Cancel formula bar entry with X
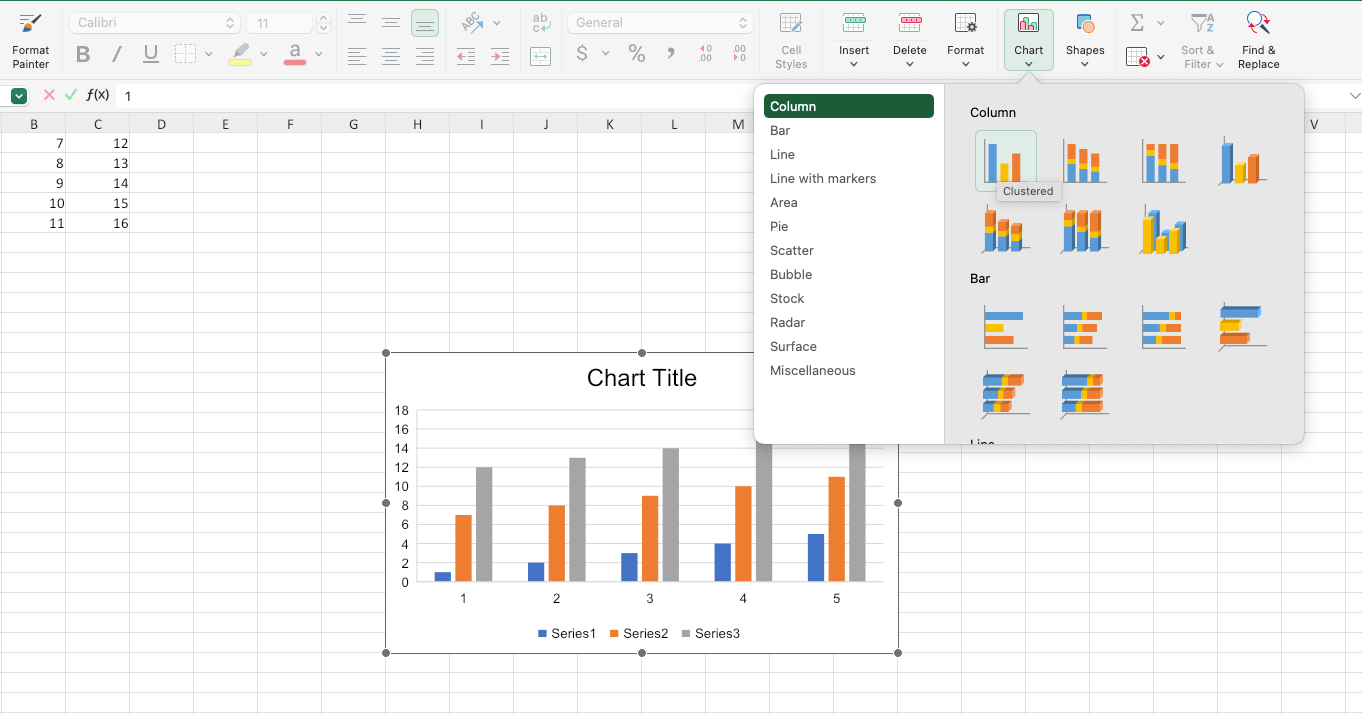The image size is (1362, 715). [49, 95]
